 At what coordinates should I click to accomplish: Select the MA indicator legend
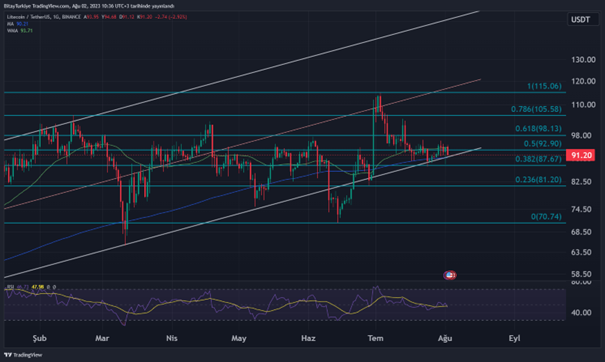tap(18, 24)
